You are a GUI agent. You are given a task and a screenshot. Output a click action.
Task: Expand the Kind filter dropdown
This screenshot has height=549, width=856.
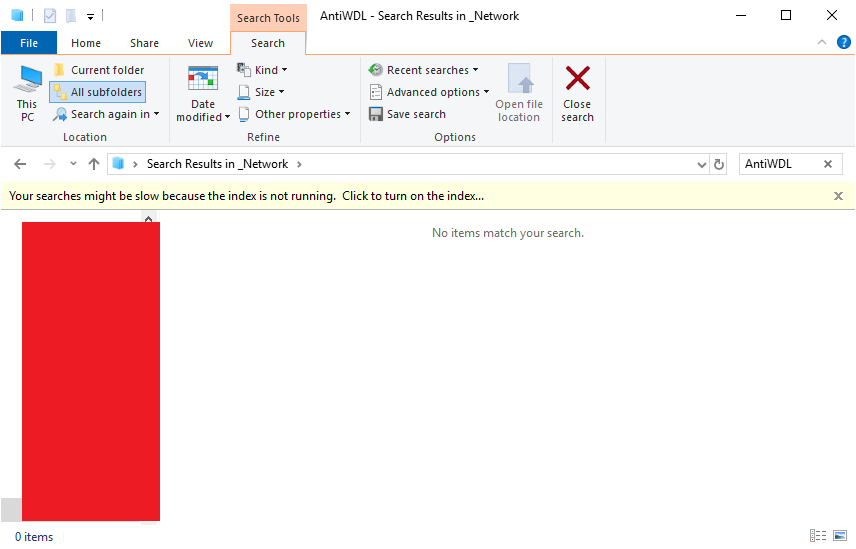262,70
